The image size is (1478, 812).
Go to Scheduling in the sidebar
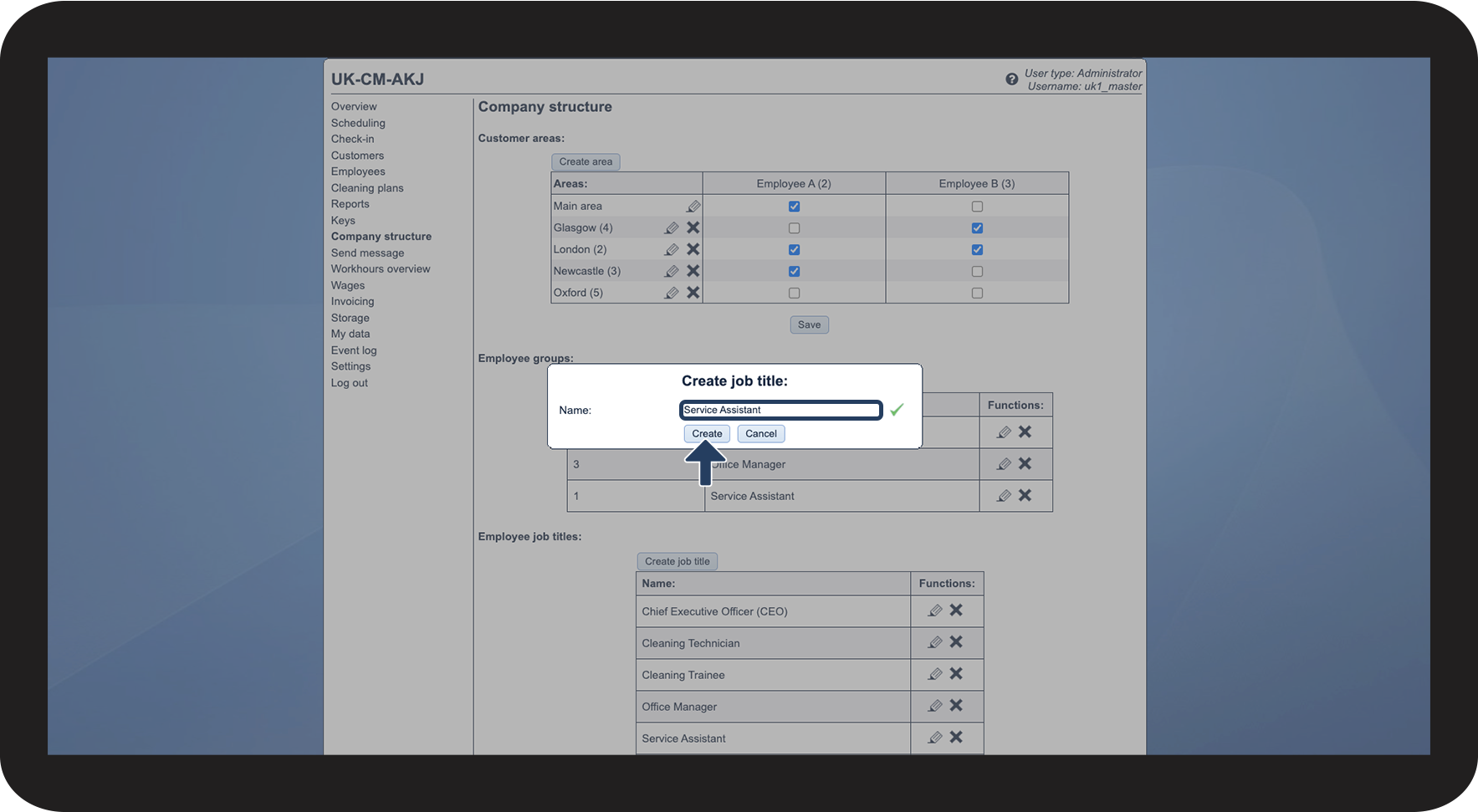click(x=358, y=123)
